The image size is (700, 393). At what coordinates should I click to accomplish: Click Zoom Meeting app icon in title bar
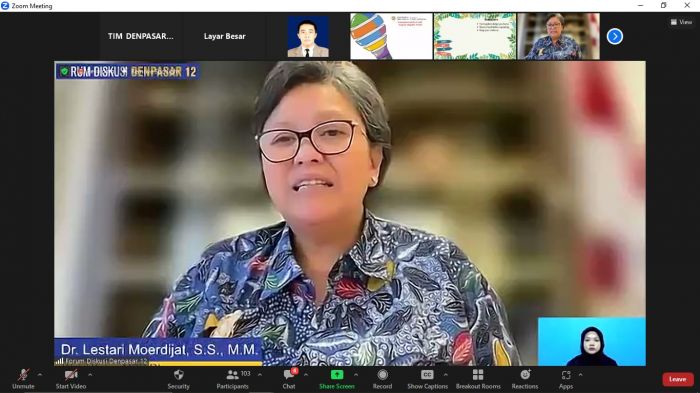pos(5,5)
